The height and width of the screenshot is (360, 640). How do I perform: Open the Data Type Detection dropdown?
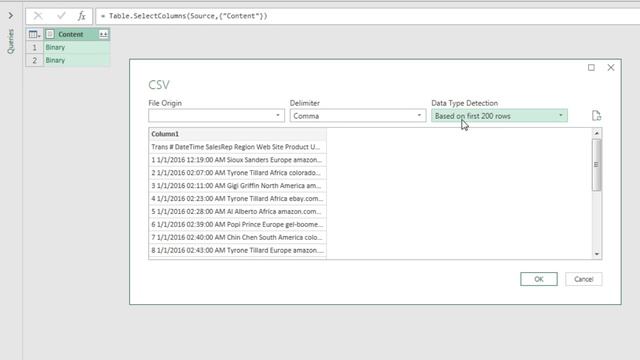[499, 116]
